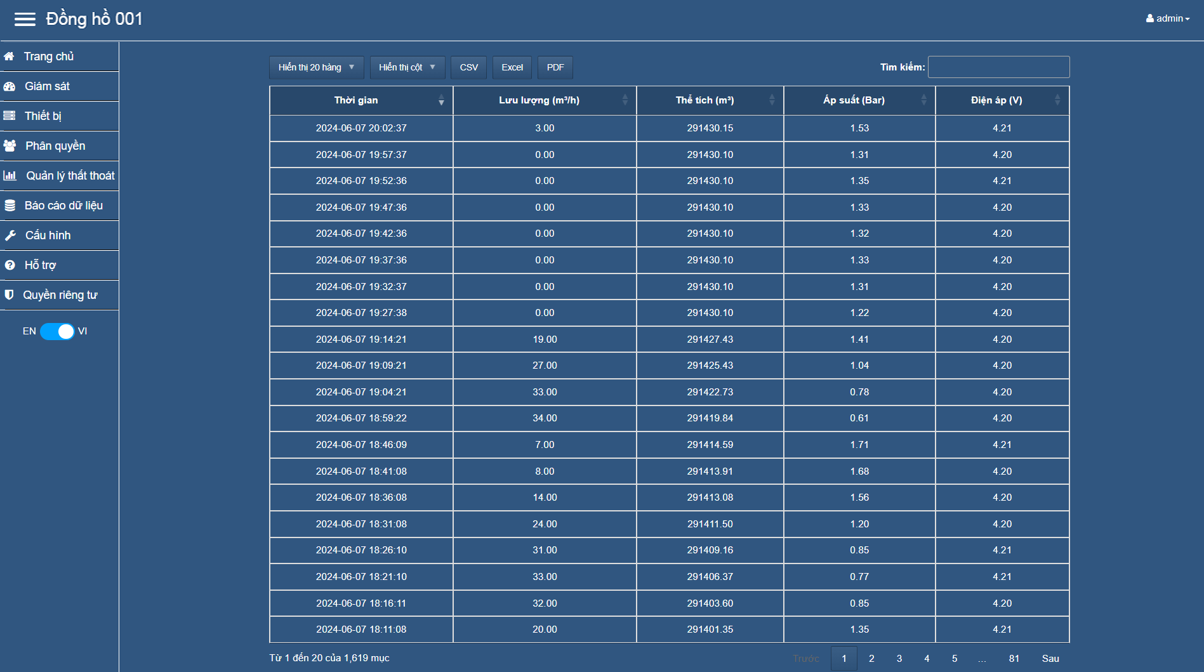The width and height of the screenshot is (1204, 672).
Task: Toggle the EN/VI language switch
Action: tap(57, 331)
